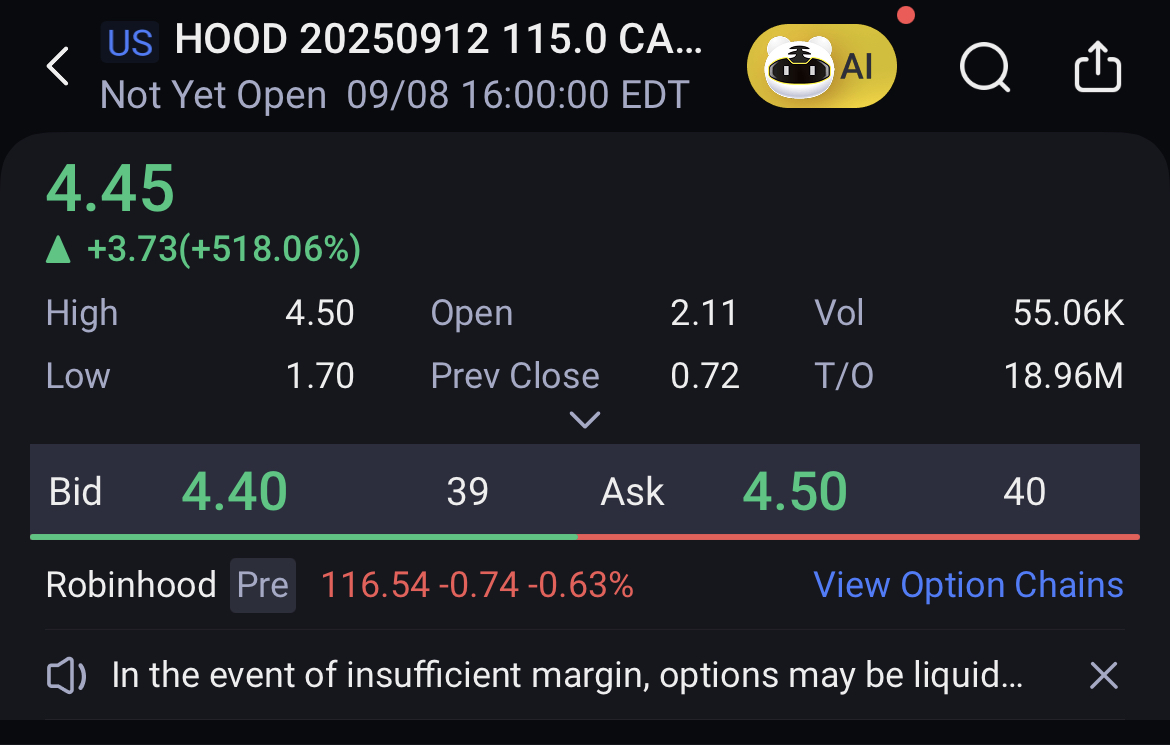The image size is (1170, 745).
Task: Tap the green up-triangle change indicator
Action: [58, 249]
